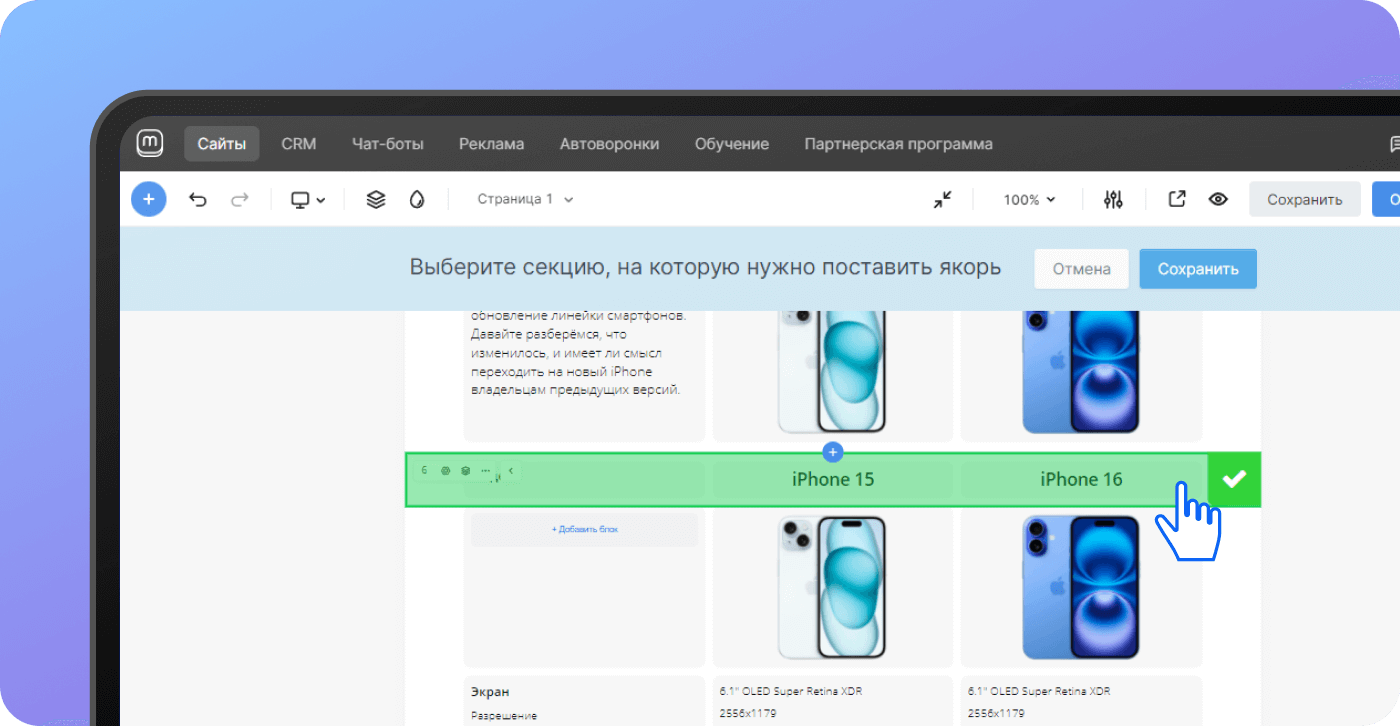The width and height of the screenshot is (1400, 726).
Task: Open site in new window icon
Action: (1177, 199)
